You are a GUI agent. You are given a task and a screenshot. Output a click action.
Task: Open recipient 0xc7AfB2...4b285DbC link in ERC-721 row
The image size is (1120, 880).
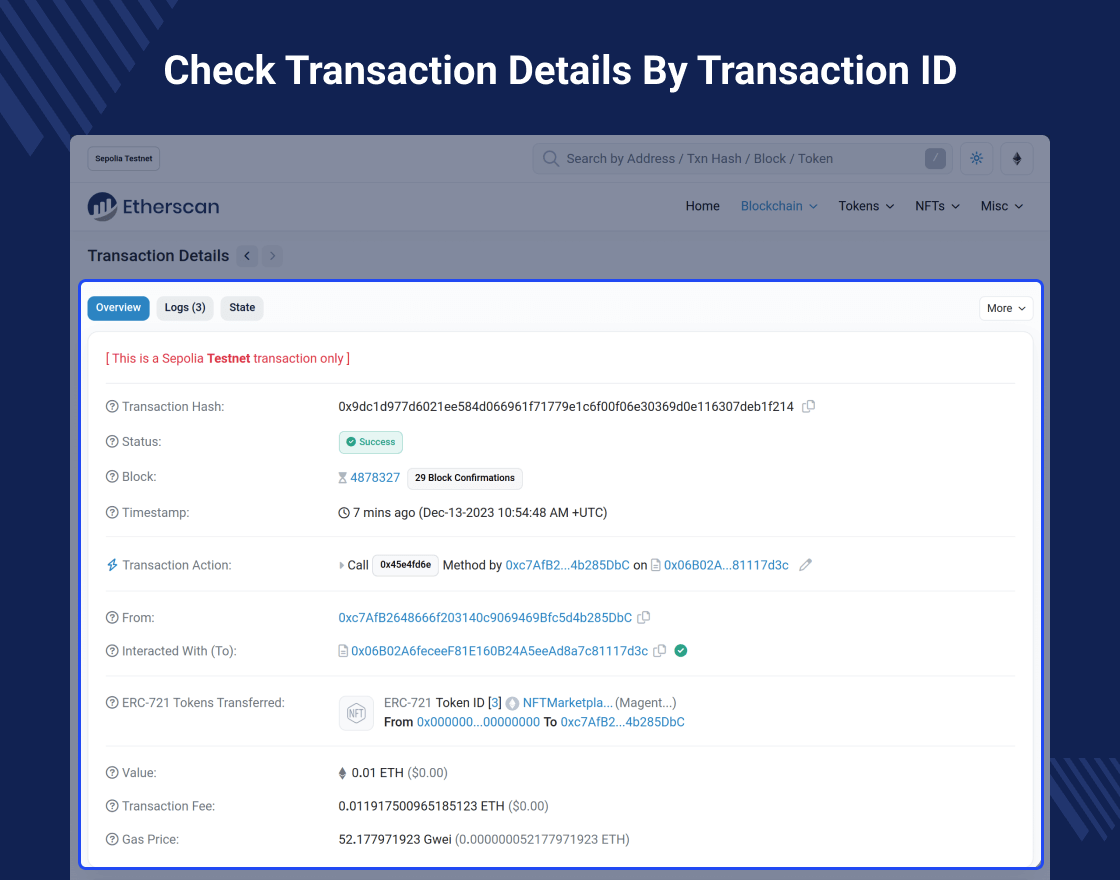coord(623,722)
